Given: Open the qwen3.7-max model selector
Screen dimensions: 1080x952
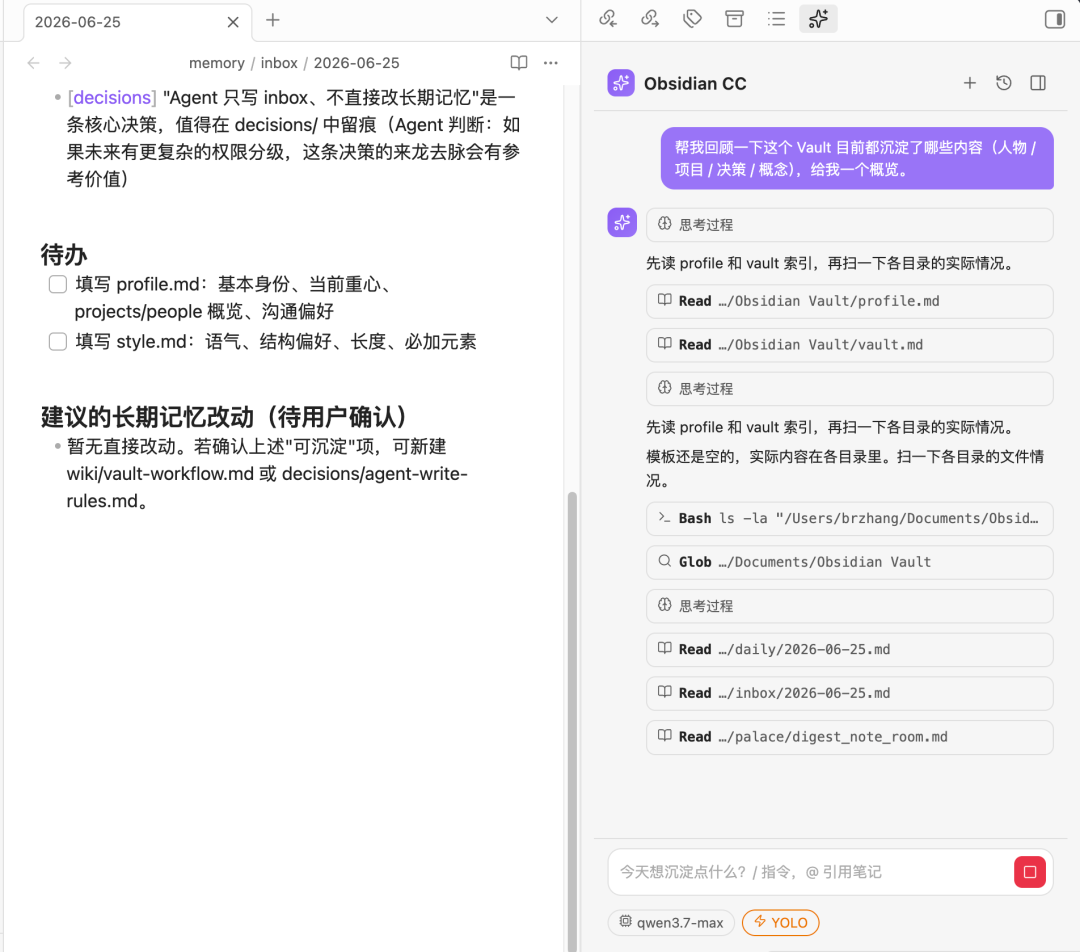Looking at the screenshot, I should pos(671,922).
